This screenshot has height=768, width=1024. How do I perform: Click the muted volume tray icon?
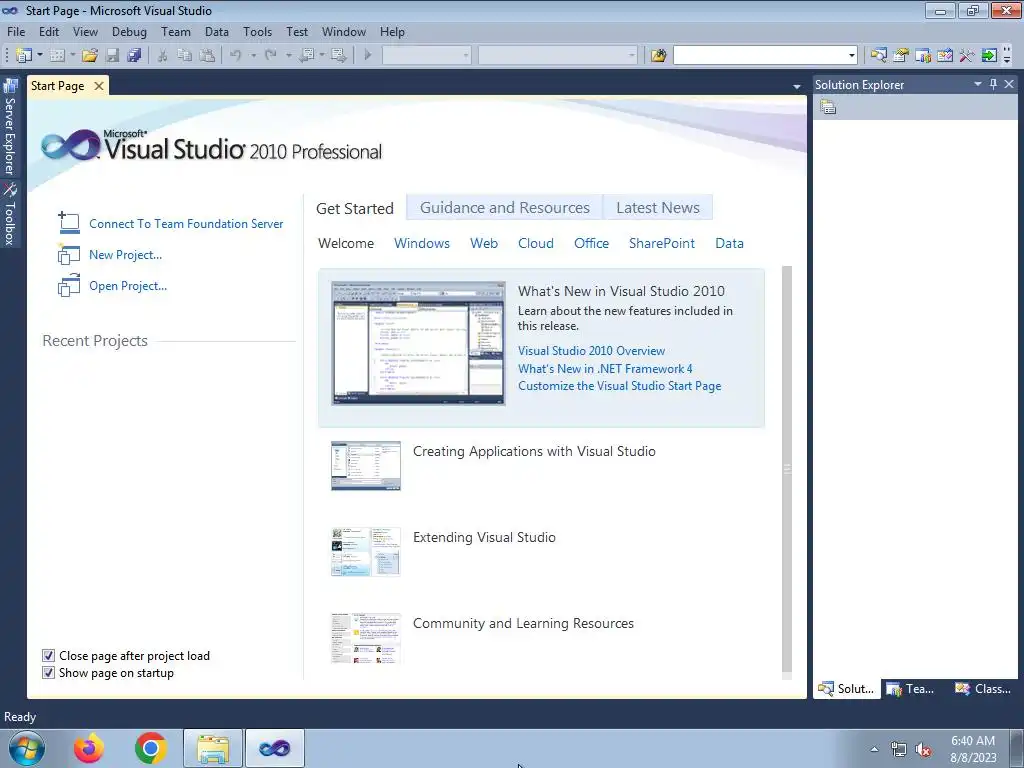(923, 750)
